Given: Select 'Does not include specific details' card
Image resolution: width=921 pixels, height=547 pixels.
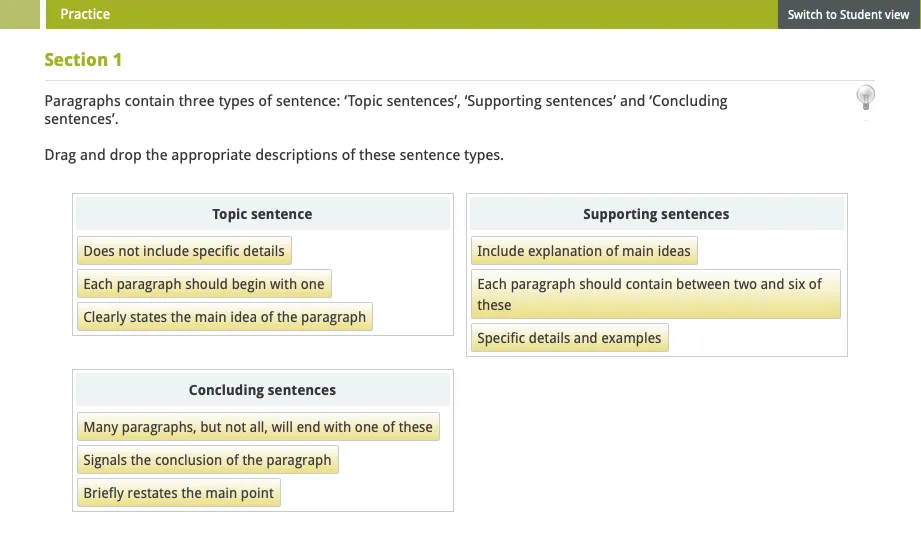Looking at the screenshot, I should 184,251.
